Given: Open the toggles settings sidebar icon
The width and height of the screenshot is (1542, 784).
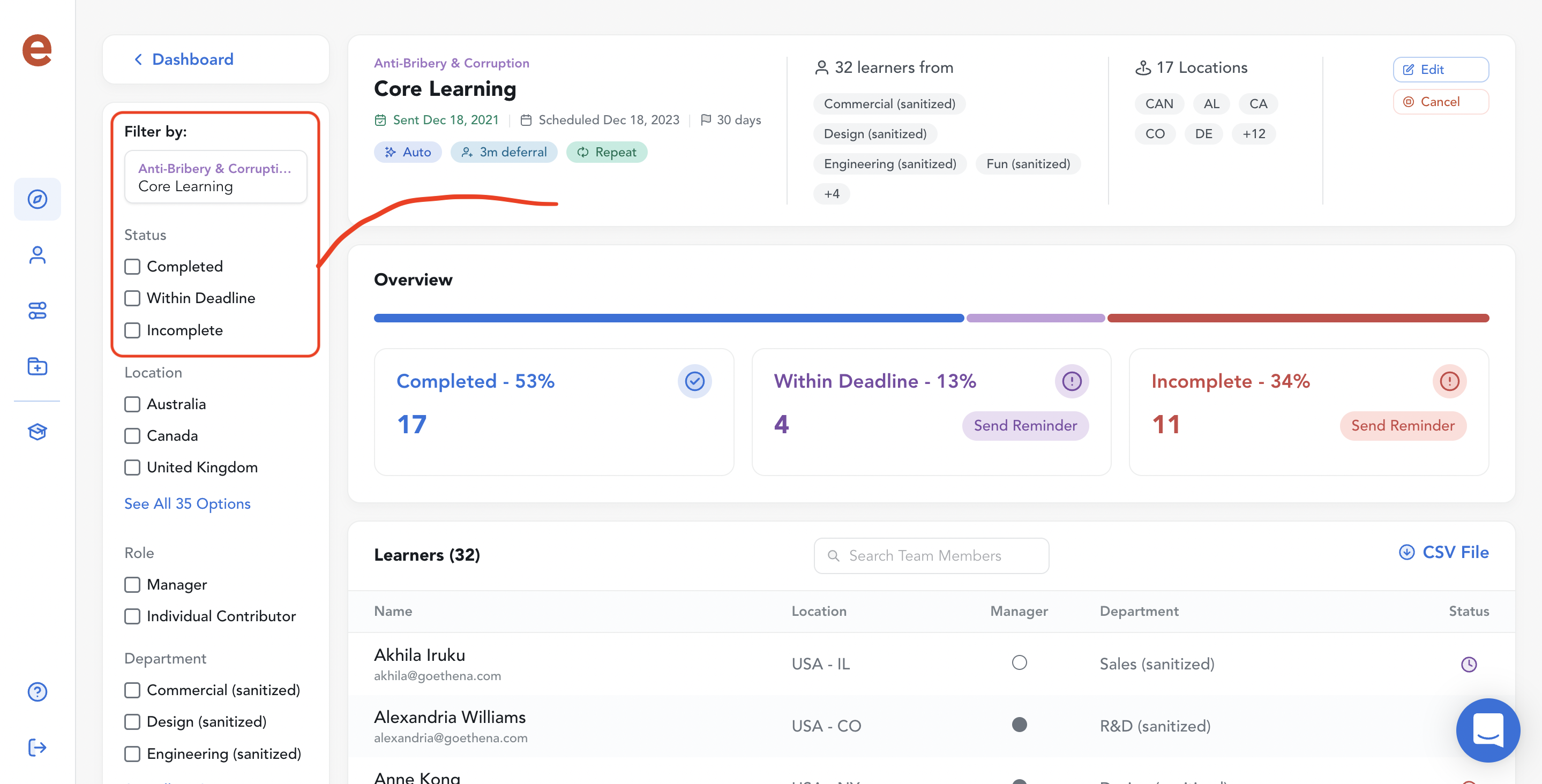Looking at the screenshot, I should coord(37,311).
